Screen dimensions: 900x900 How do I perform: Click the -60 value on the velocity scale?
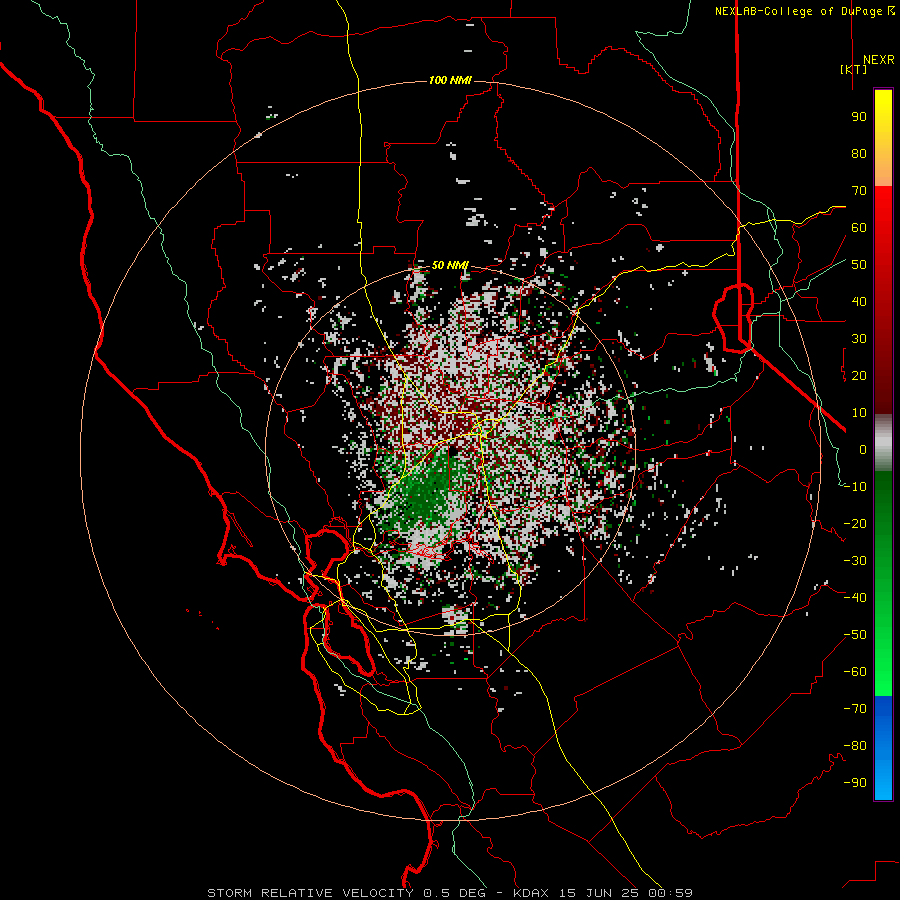[855, 672]
